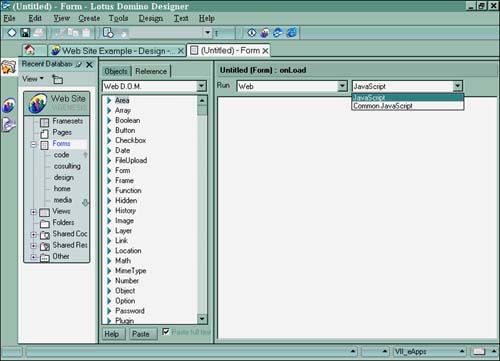Click the pin icon on Recent Databases
Image resolution: width=500 pixels, height=361 pixels.
(x=79, y=64)
